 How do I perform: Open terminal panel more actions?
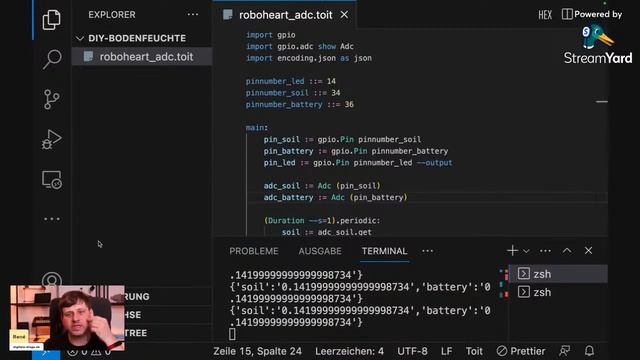545,251
